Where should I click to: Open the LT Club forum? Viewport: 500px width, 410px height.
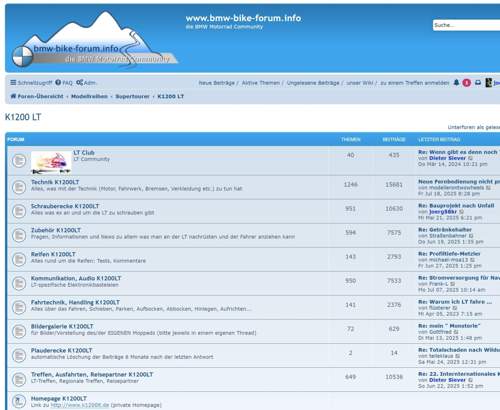(84, 152)
